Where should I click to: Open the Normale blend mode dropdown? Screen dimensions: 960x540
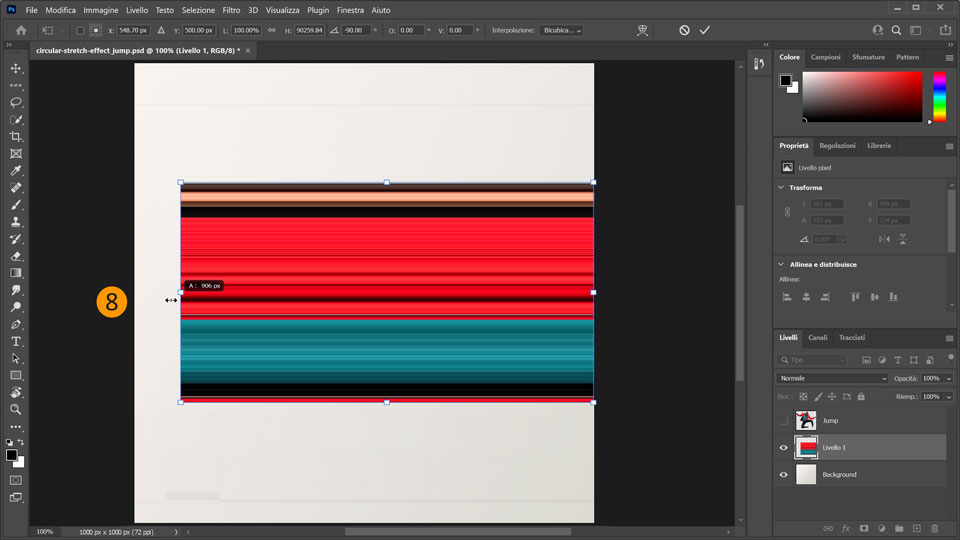832,379
